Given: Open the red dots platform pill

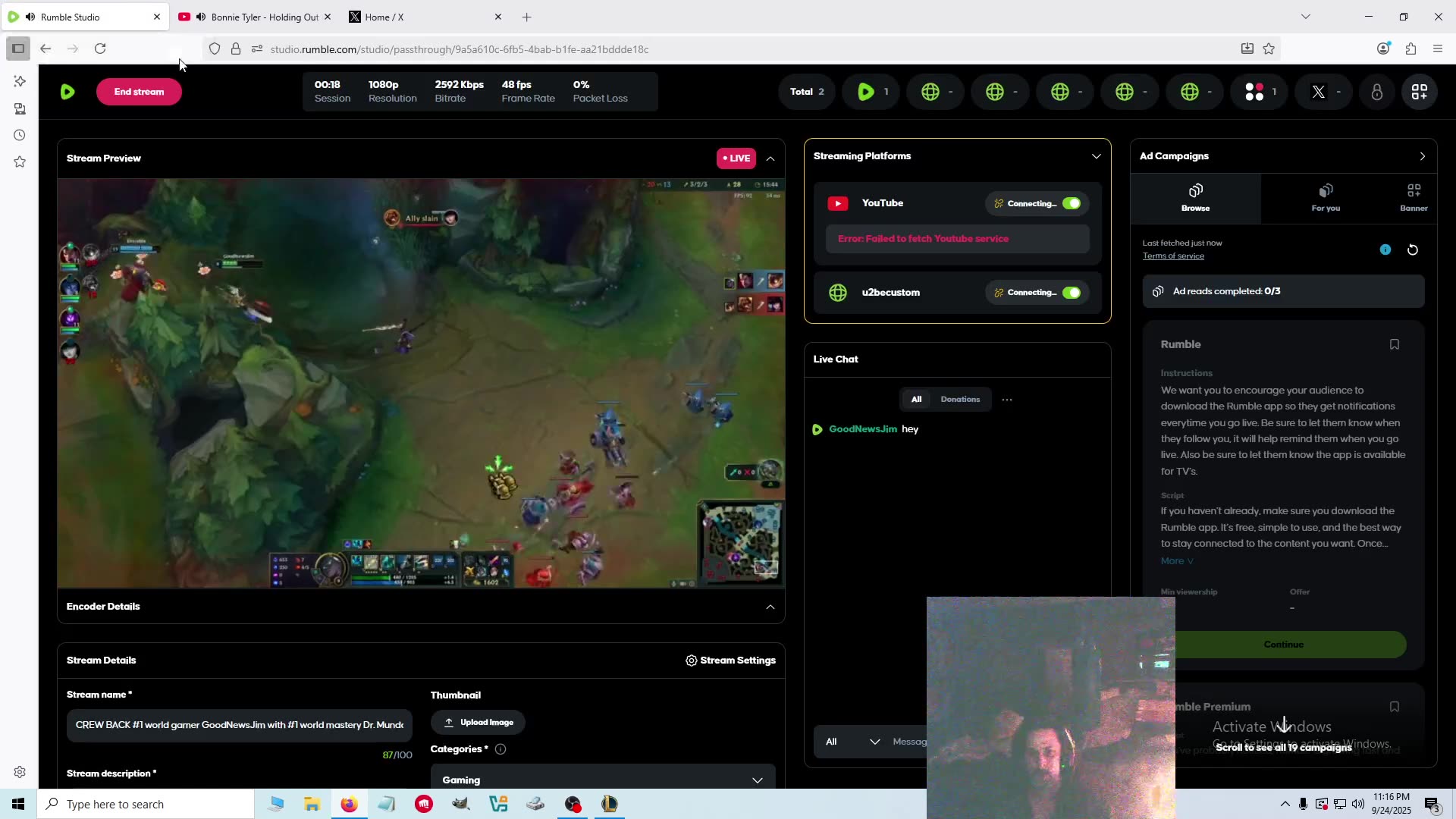Looking at the screenshot, I should (1260, 92).
